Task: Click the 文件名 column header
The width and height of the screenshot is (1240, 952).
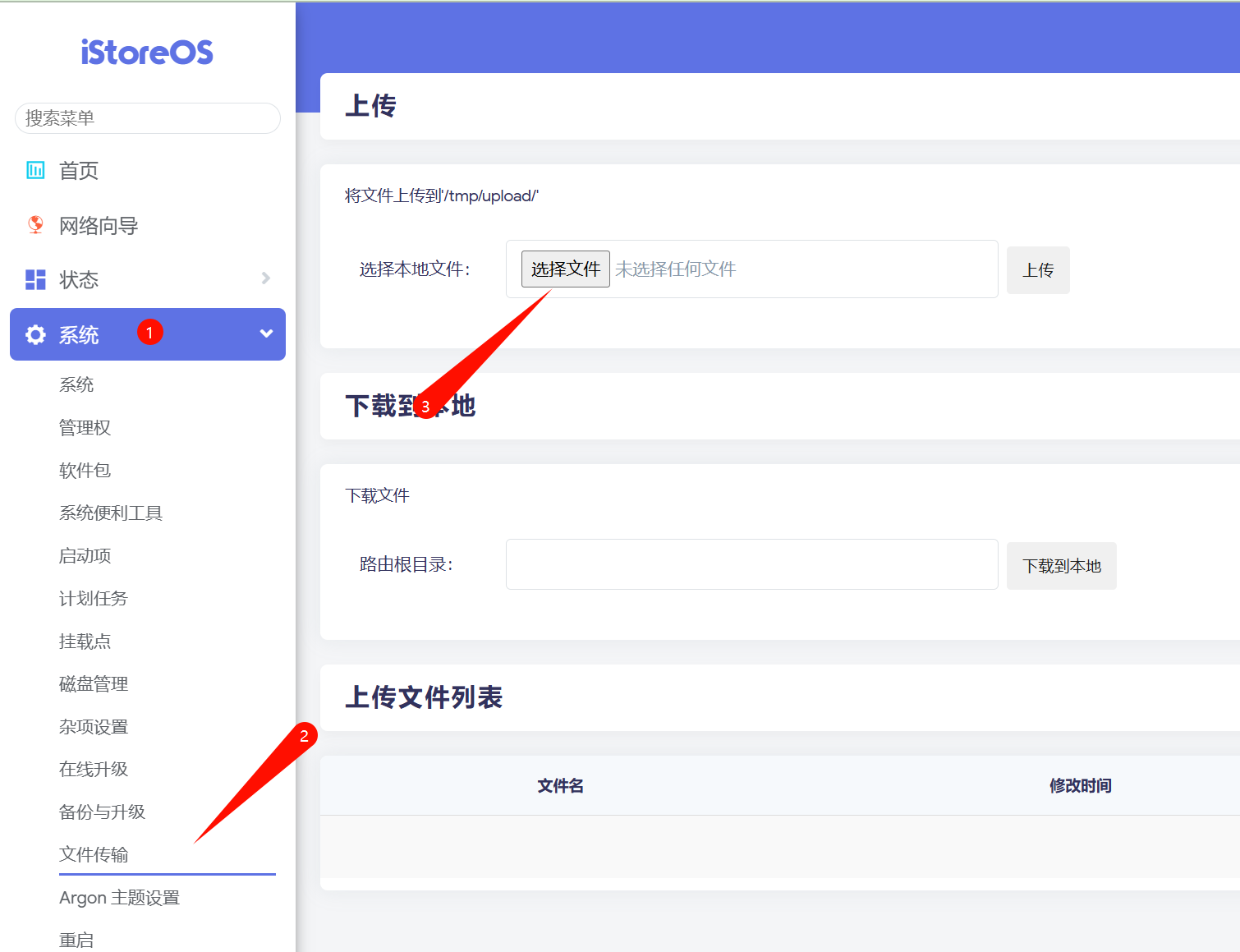Action: coord(560,786)
